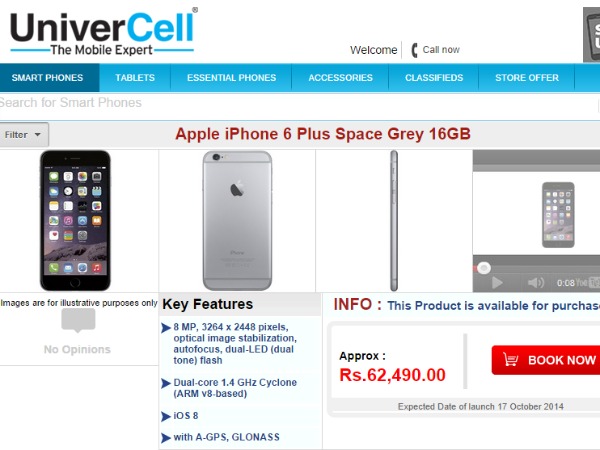Expand the Filter dropdown
The width and height of the screenshot is (600, 450).
coord(24,135)
